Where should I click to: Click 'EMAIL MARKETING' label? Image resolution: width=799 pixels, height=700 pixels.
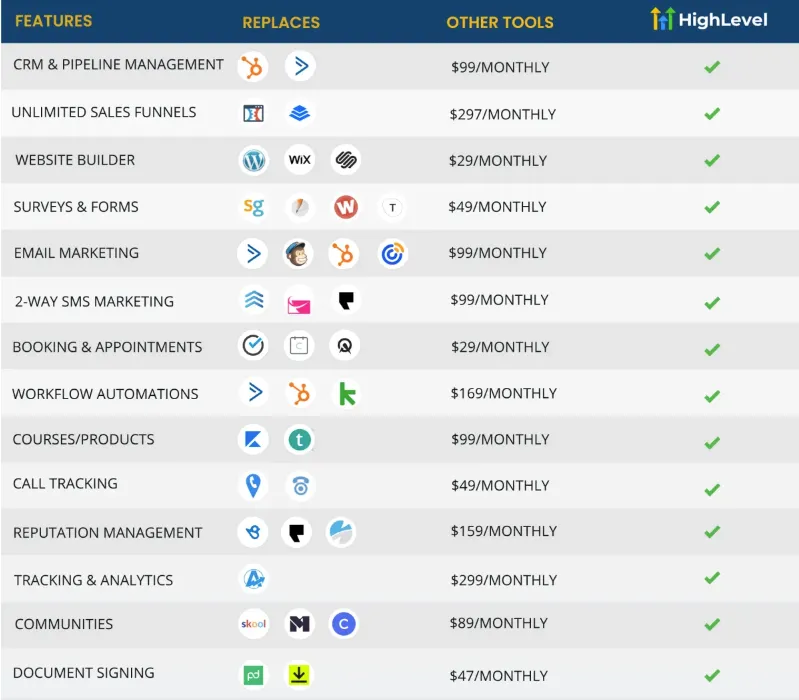point(76,253)
